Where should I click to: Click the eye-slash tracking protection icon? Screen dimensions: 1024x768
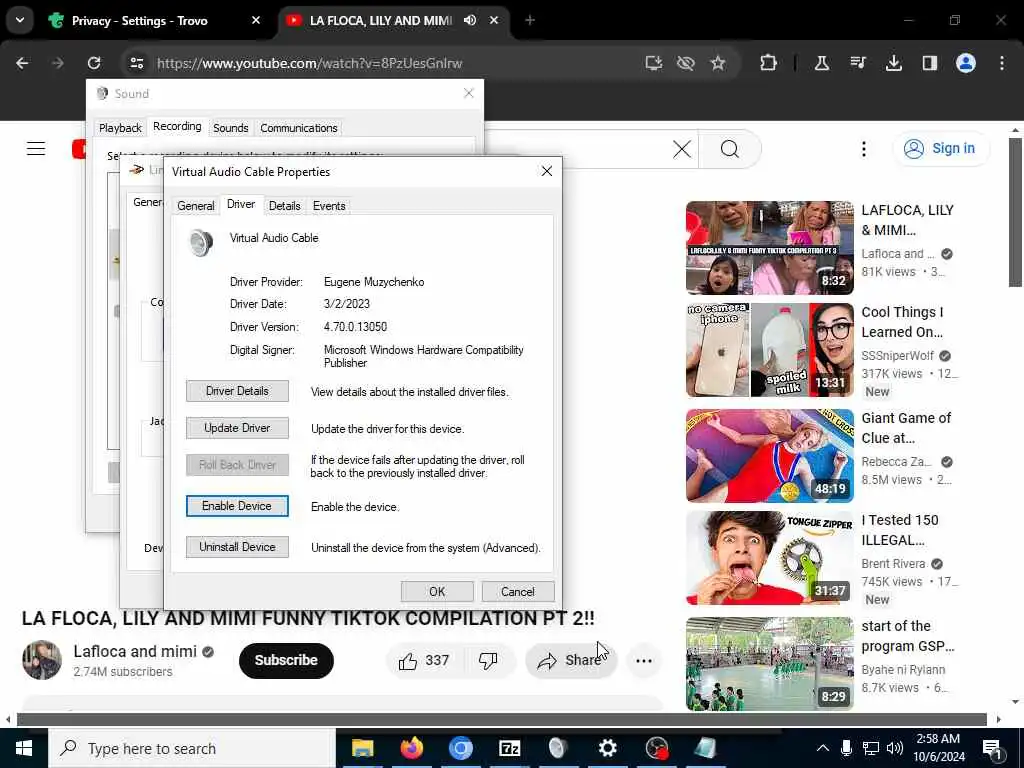tap(686, 63)
